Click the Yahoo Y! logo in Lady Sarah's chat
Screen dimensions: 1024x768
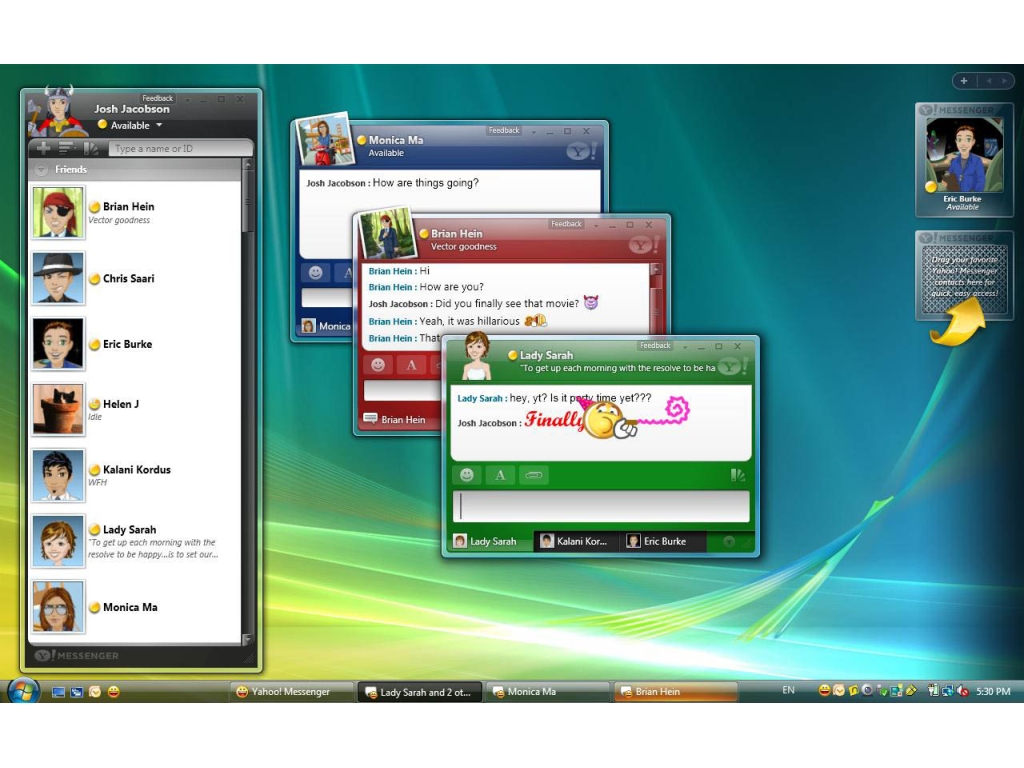tap(733, 367)
